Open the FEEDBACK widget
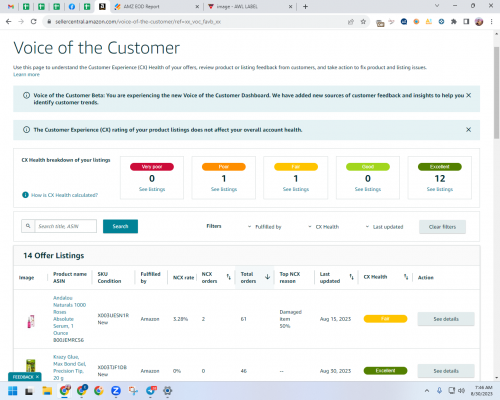This screenshot has height=400, width=500. [x=23, y=377]
